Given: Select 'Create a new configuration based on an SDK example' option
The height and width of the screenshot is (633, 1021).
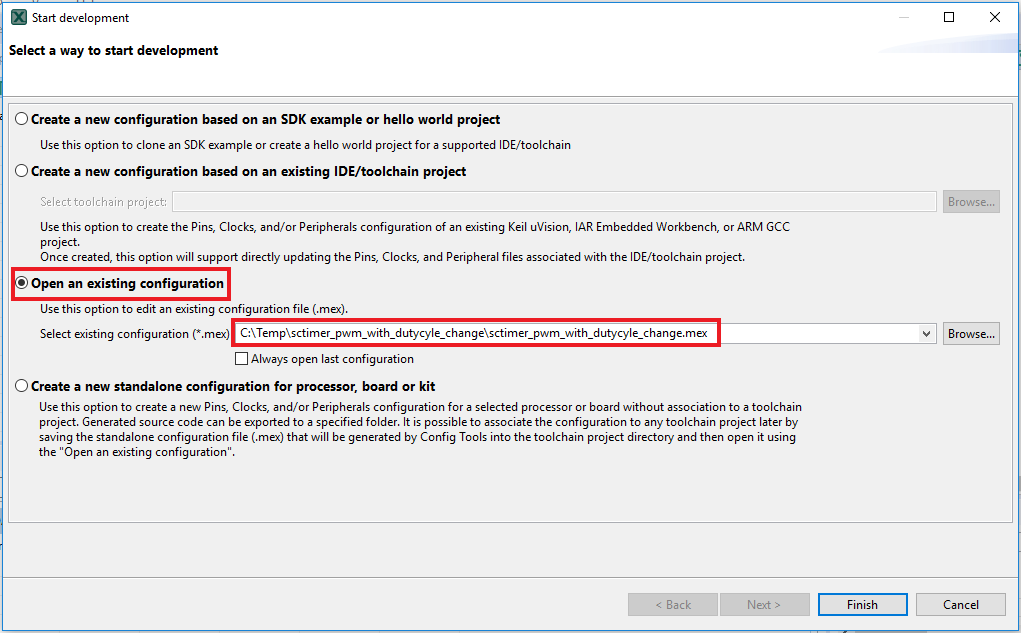Looking at the screenshot, I should tap(22, 119).
